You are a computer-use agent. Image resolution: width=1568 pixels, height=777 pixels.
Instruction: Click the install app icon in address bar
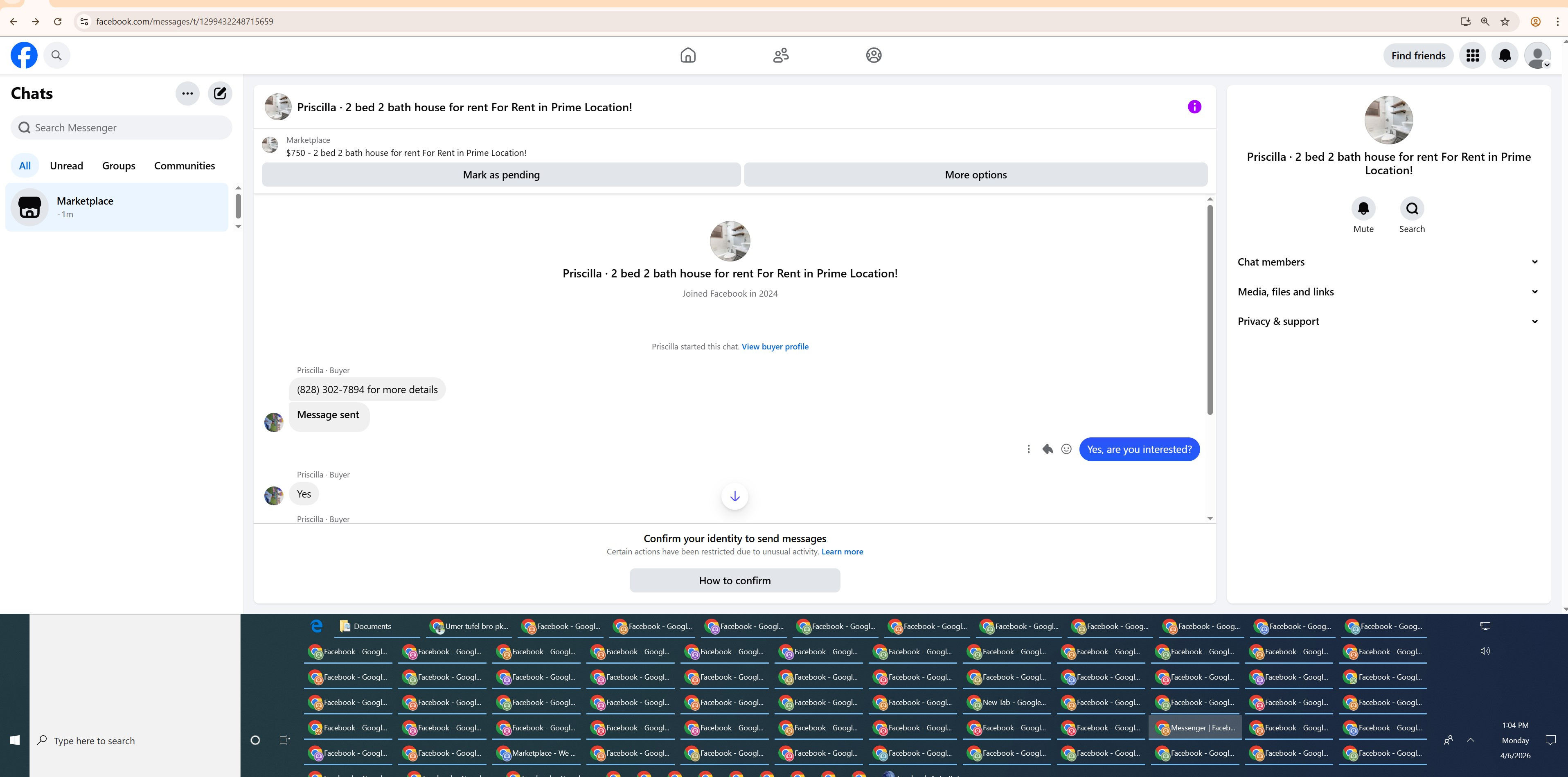pyautogui.click(x=1465, y=21)
